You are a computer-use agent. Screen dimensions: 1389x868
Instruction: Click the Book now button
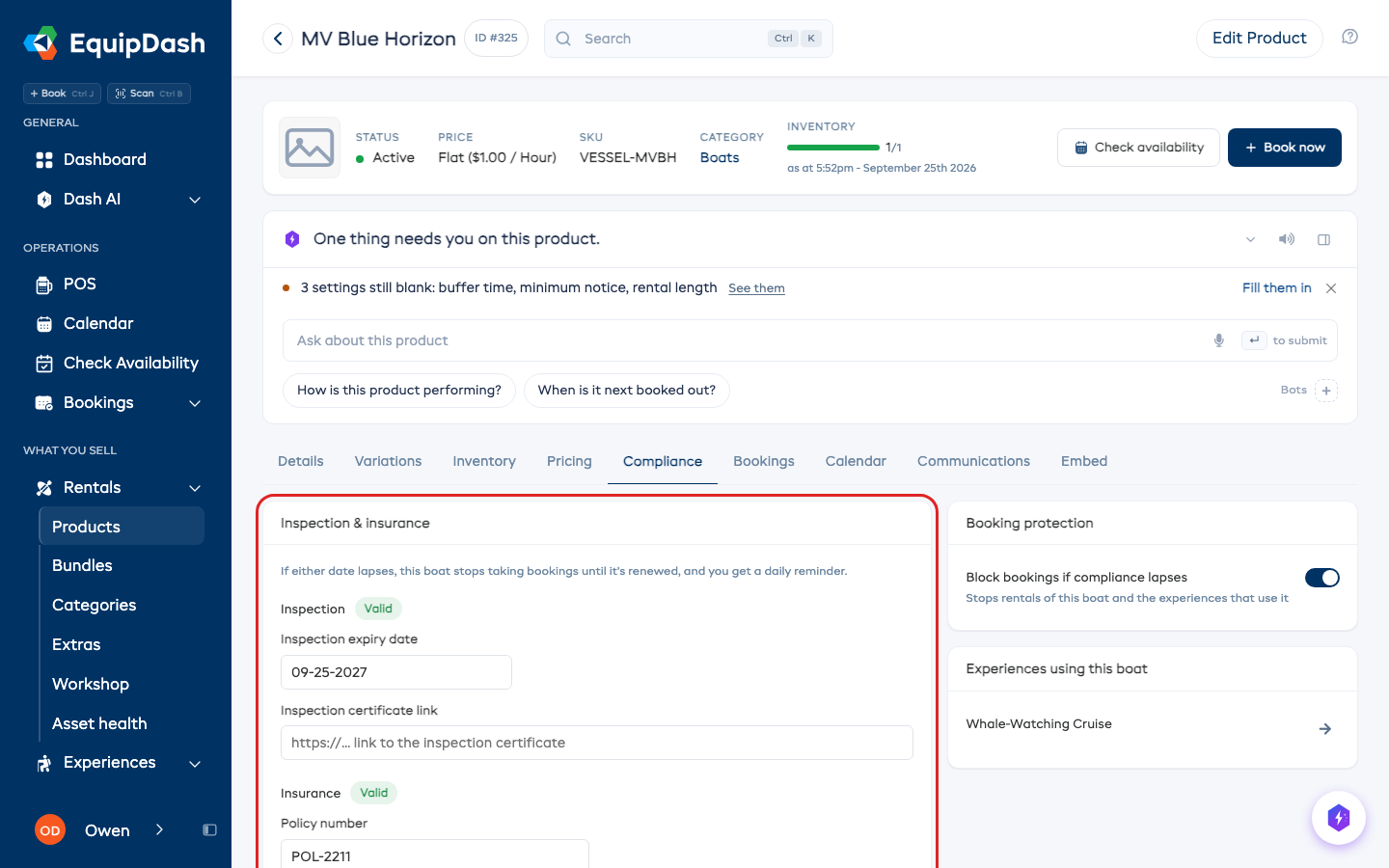[x=1284, y=148]
